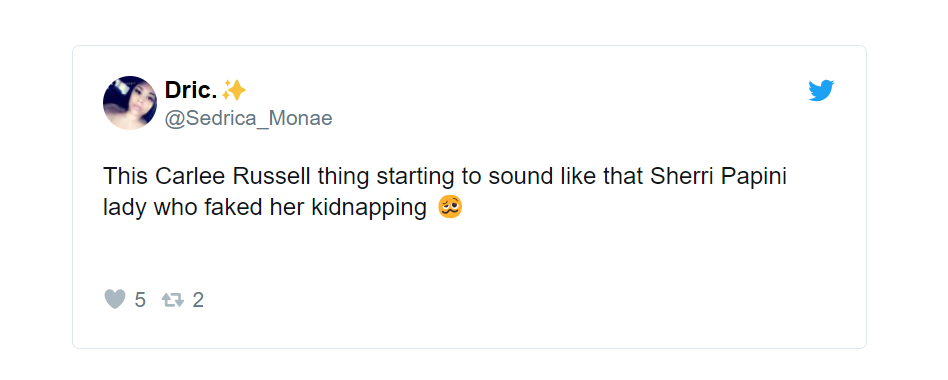Open Dric.'s round profile picture
The width and height of the screenshot is (948, 380).
point(130,103)
